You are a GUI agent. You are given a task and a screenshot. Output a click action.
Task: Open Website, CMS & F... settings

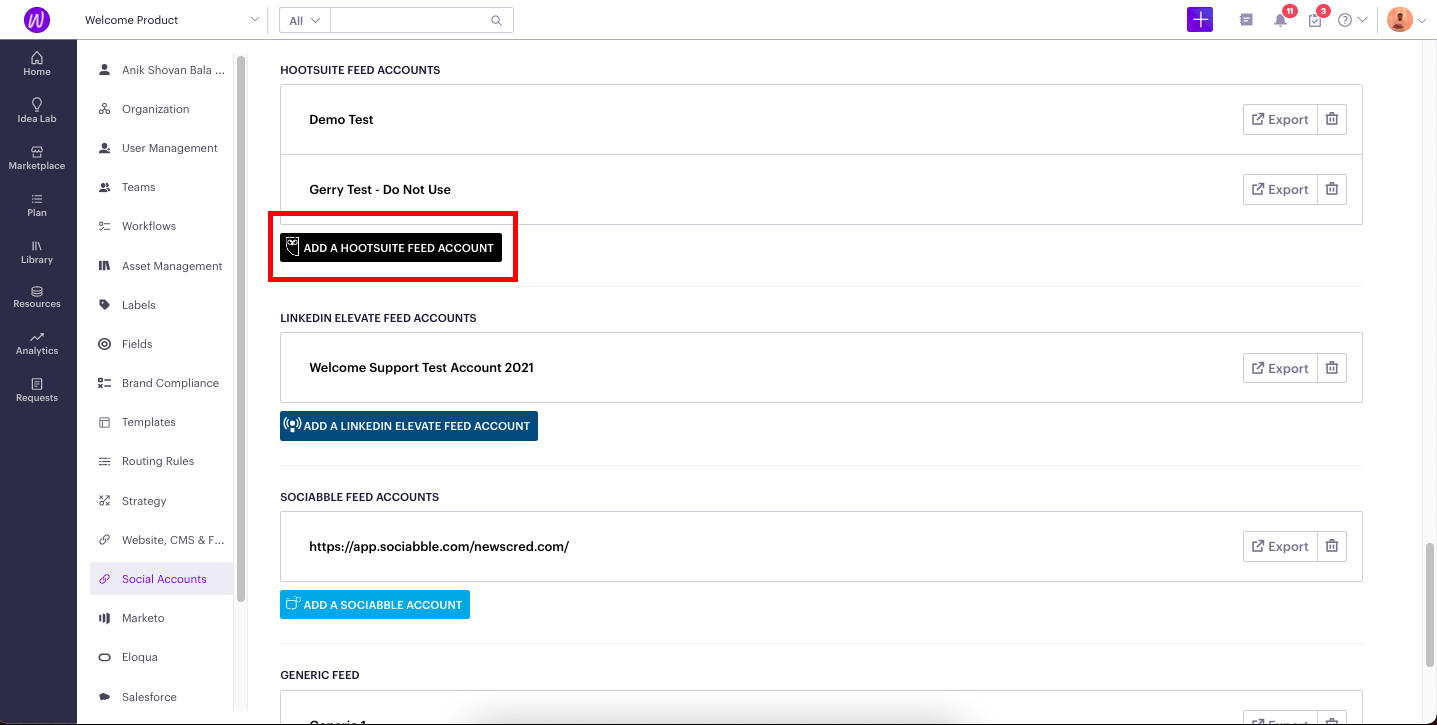pos(161,540)
